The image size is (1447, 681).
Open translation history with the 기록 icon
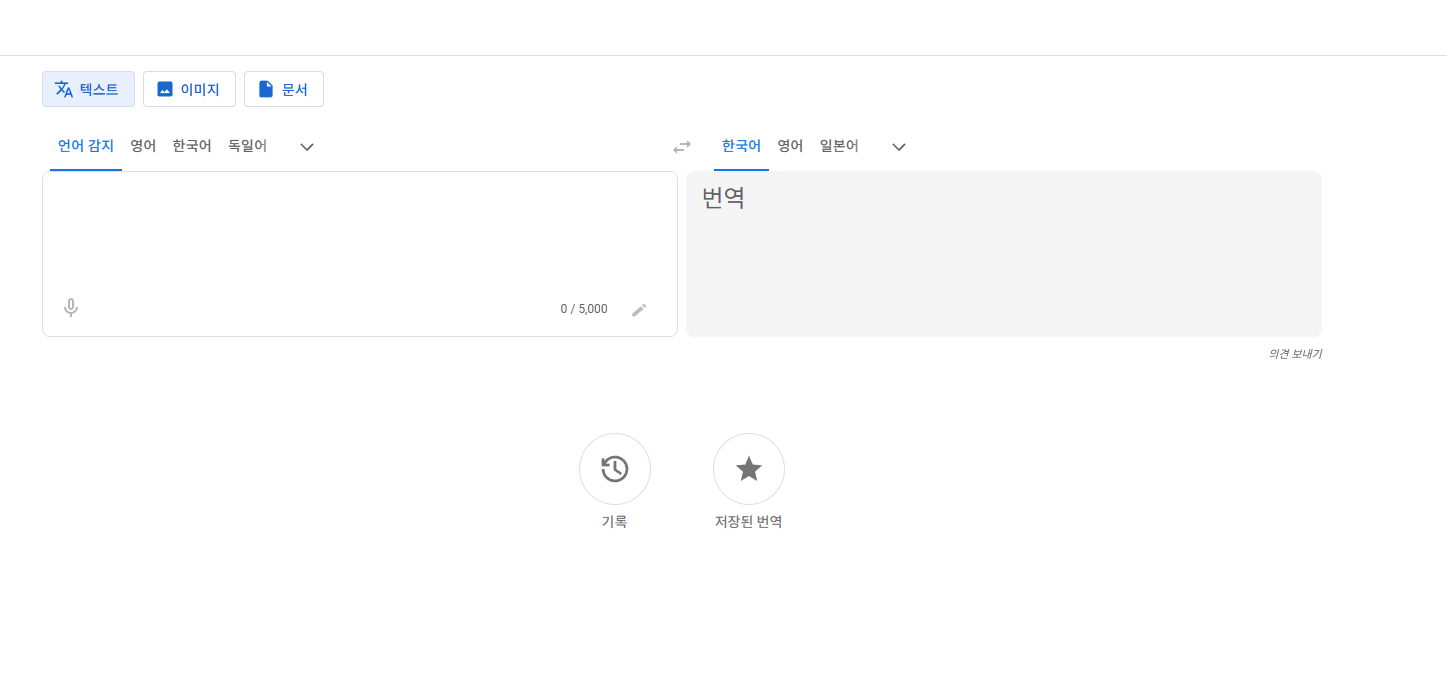(615, 469)
